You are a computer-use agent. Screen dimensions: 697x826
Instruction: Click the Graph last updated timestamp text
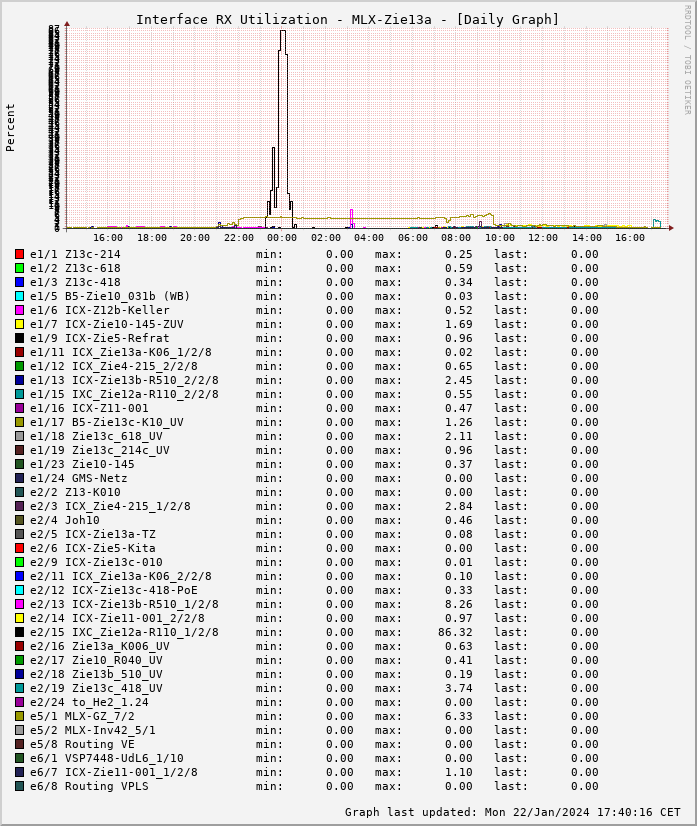512,812
